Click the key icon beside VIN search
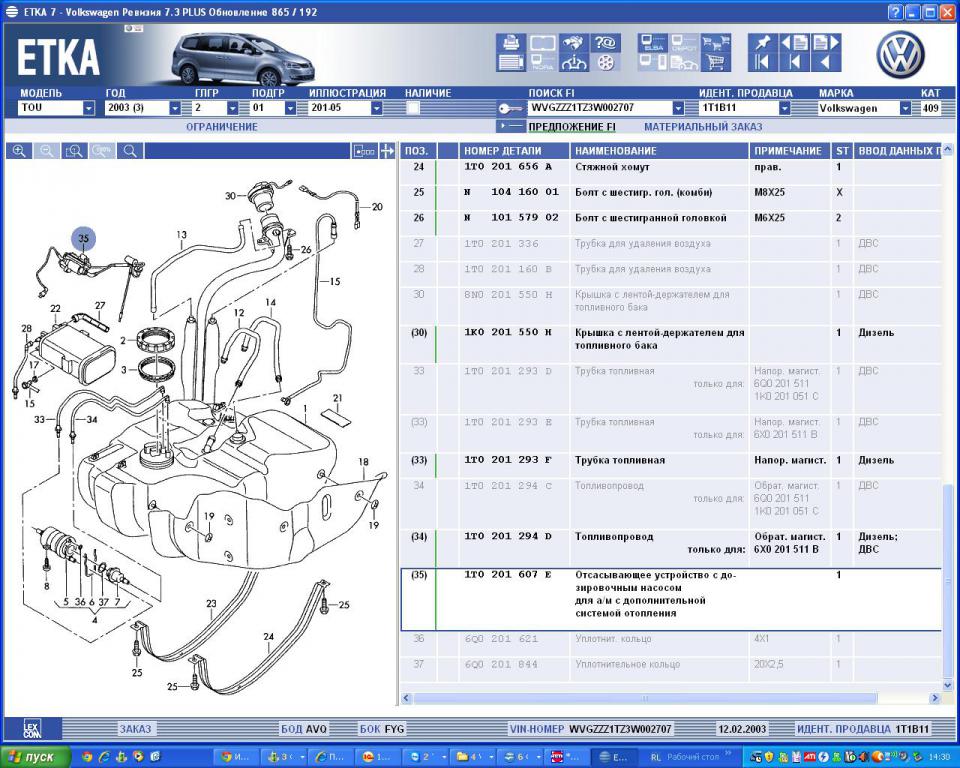 pyautogui.click(x=509, y=108)
